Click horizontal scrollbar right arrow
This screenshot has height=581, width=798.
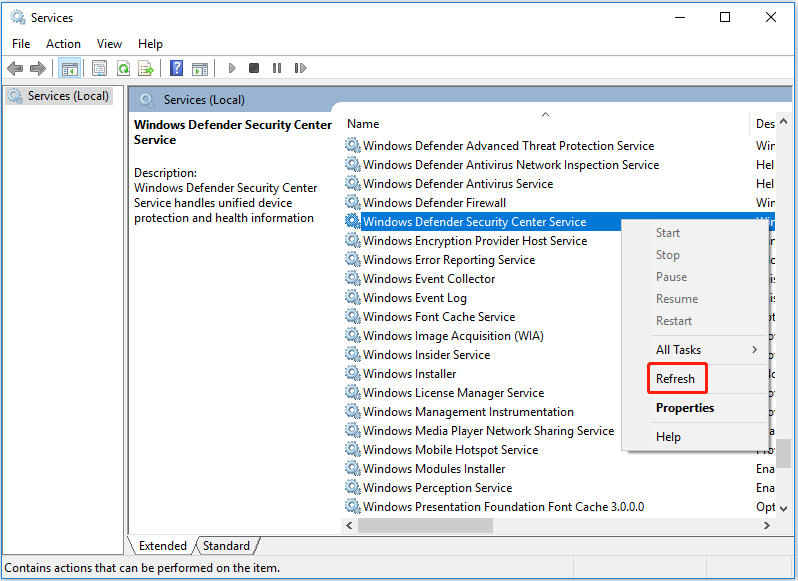tap(767, 526)
